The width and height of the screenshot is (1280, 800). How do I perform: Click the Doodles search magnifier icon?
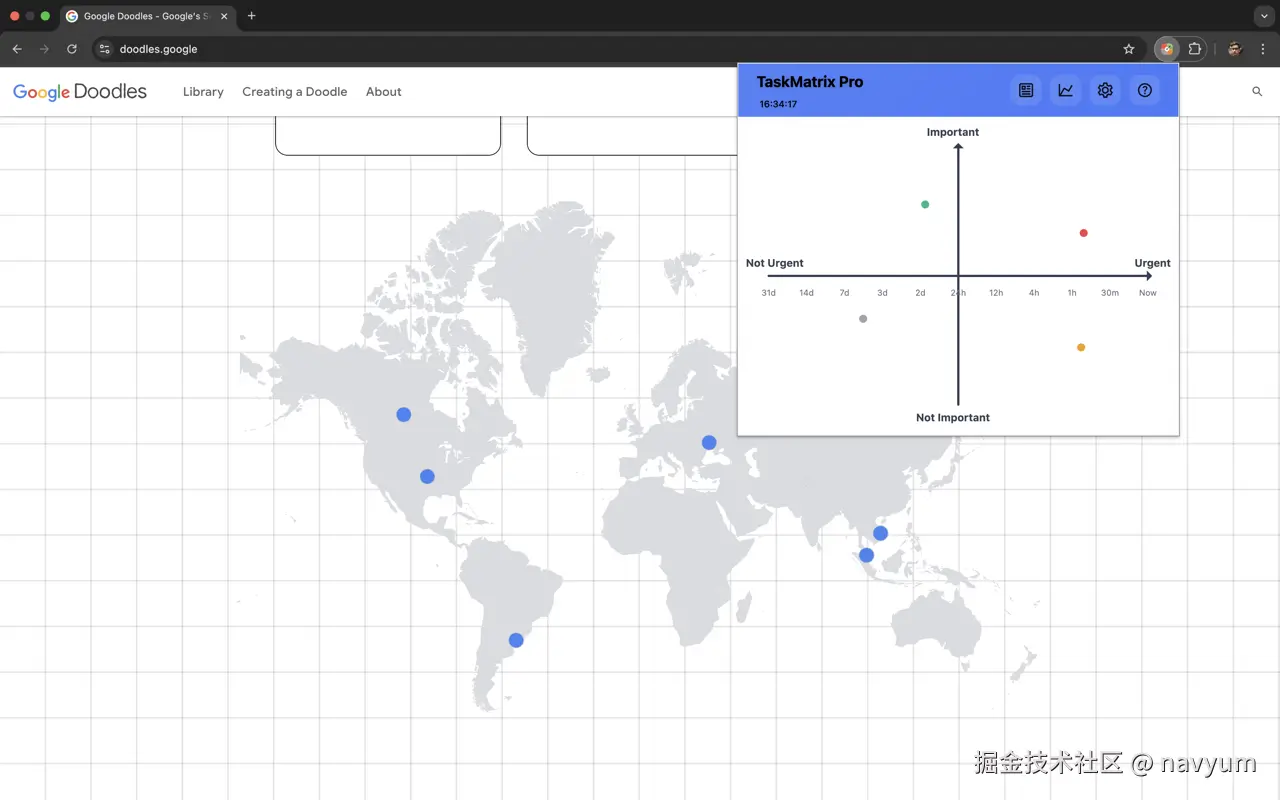click(1257, 91)
